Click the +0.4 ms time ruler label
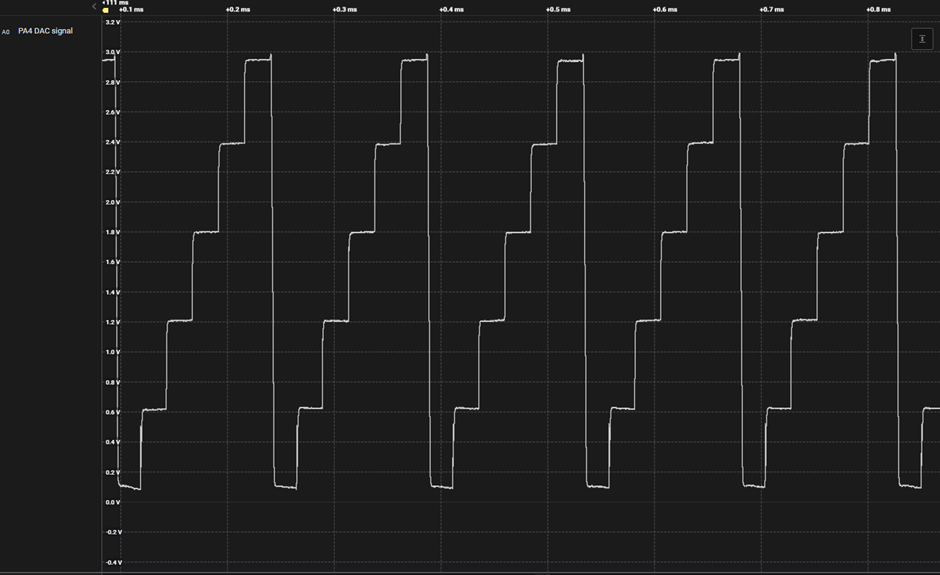Image resolution: width=940 pixels, height=575 pixels. (451, 10)
